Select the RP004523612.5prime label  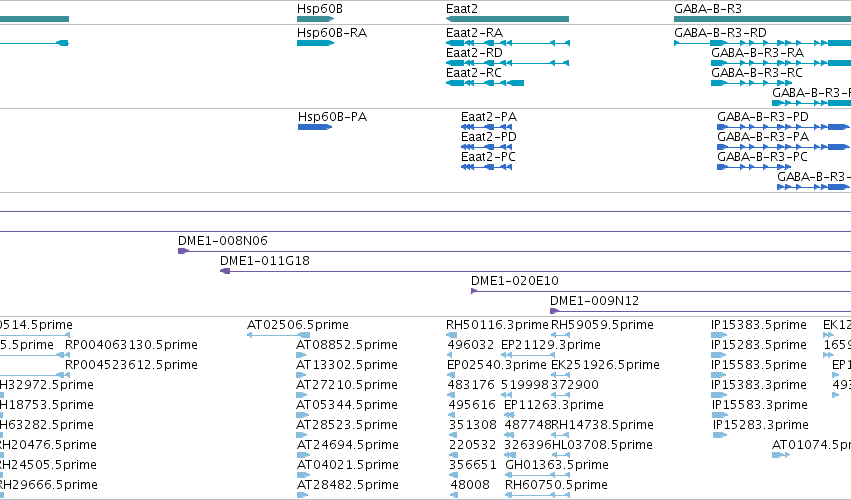pos(131,365)
